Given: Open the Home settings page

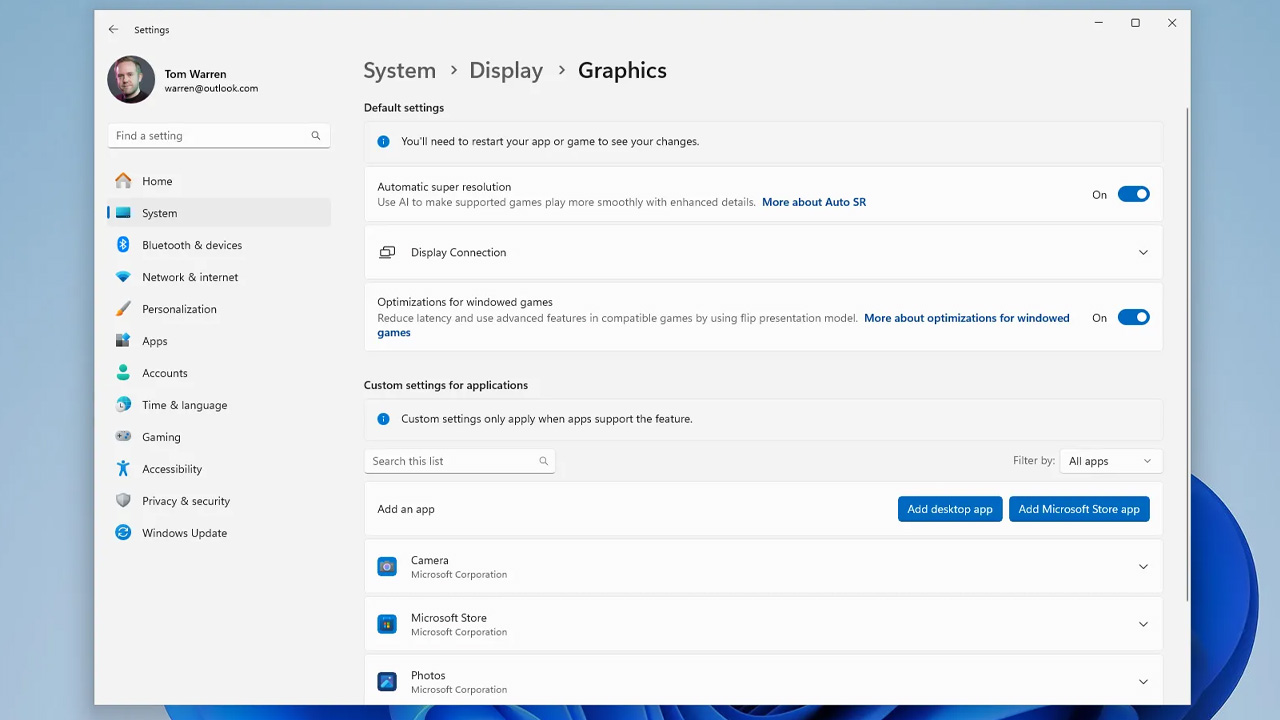Looking at the screenshot, I should pos(219,181).
